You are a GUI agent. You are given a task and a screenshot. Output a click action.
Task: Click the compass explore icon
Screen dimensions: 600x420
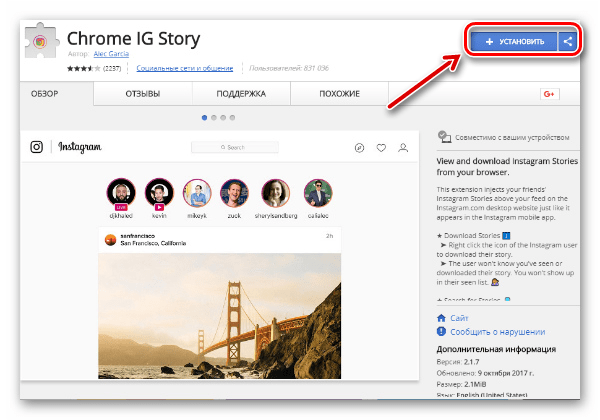360,148
